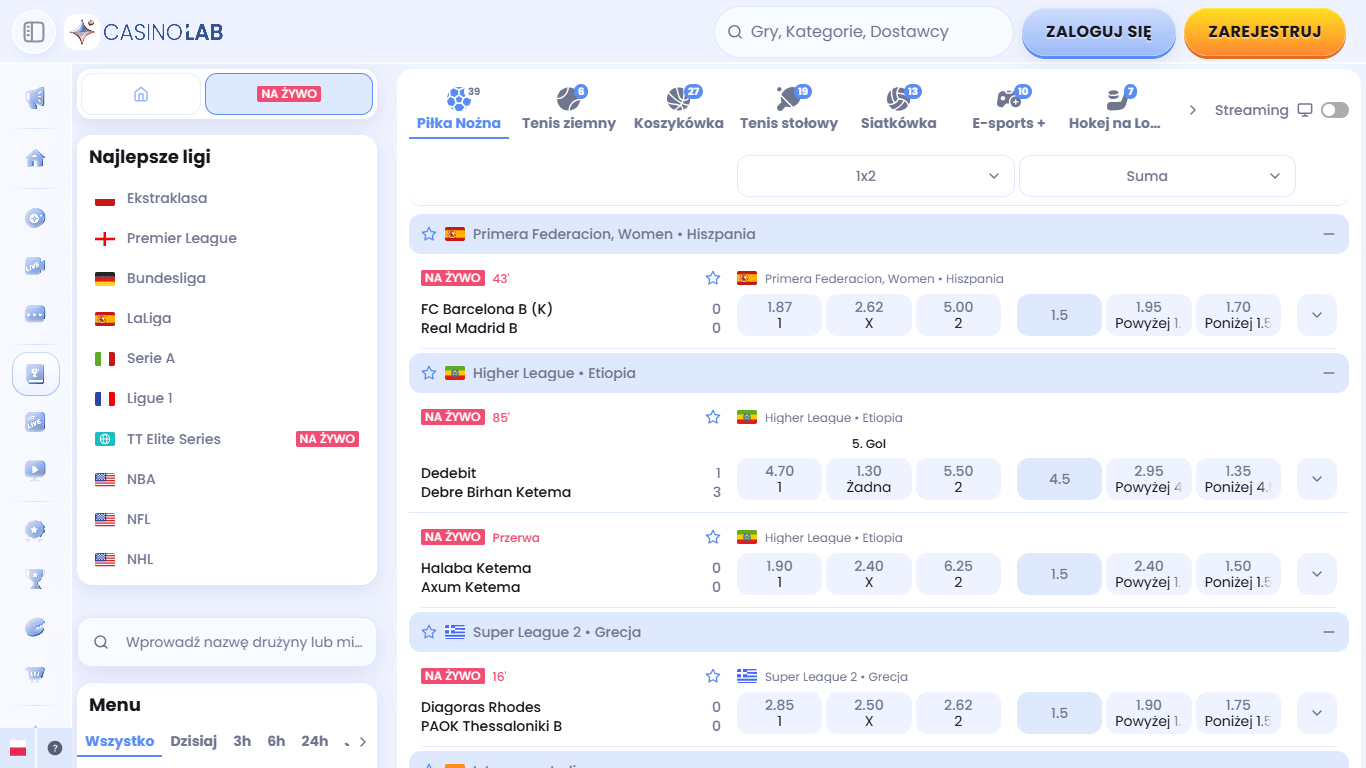Viewport: 1366px width, 768px height.
Task: Open the star badge icon in sidebar
Action: (35, 530)
